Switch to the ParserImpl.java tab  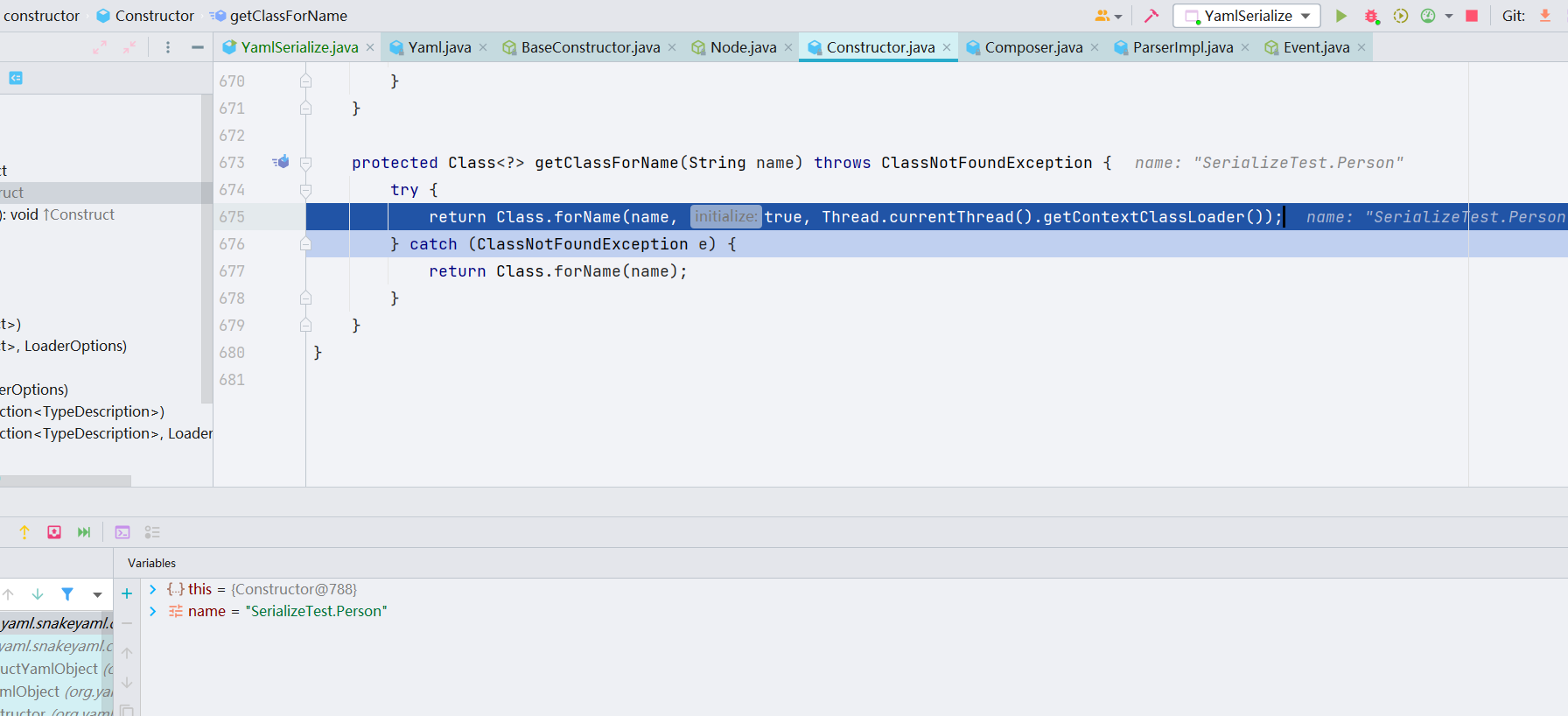click(1182, 47)
